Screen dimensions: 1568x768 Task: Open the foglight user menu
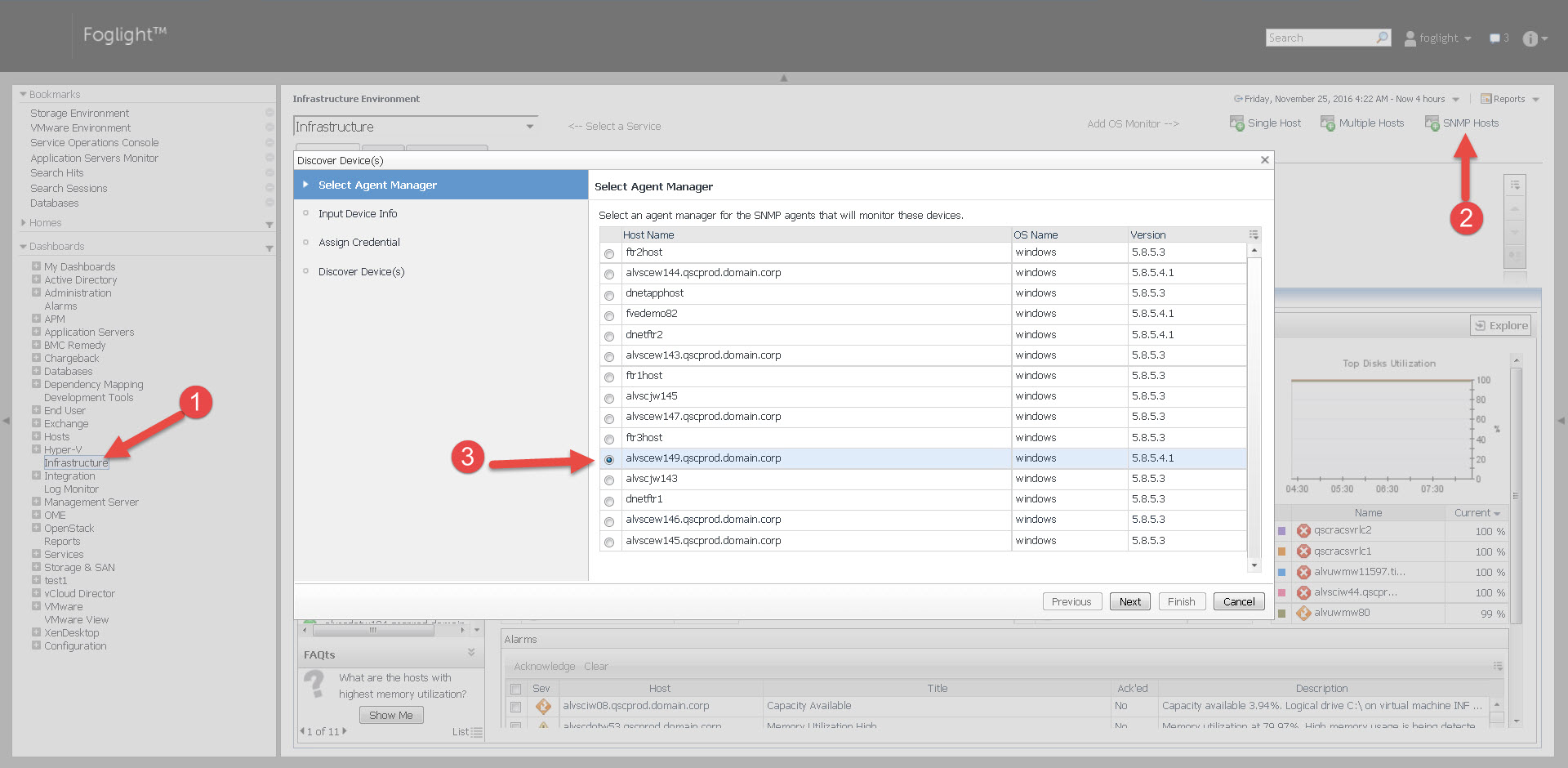[x=1438, y=38]
